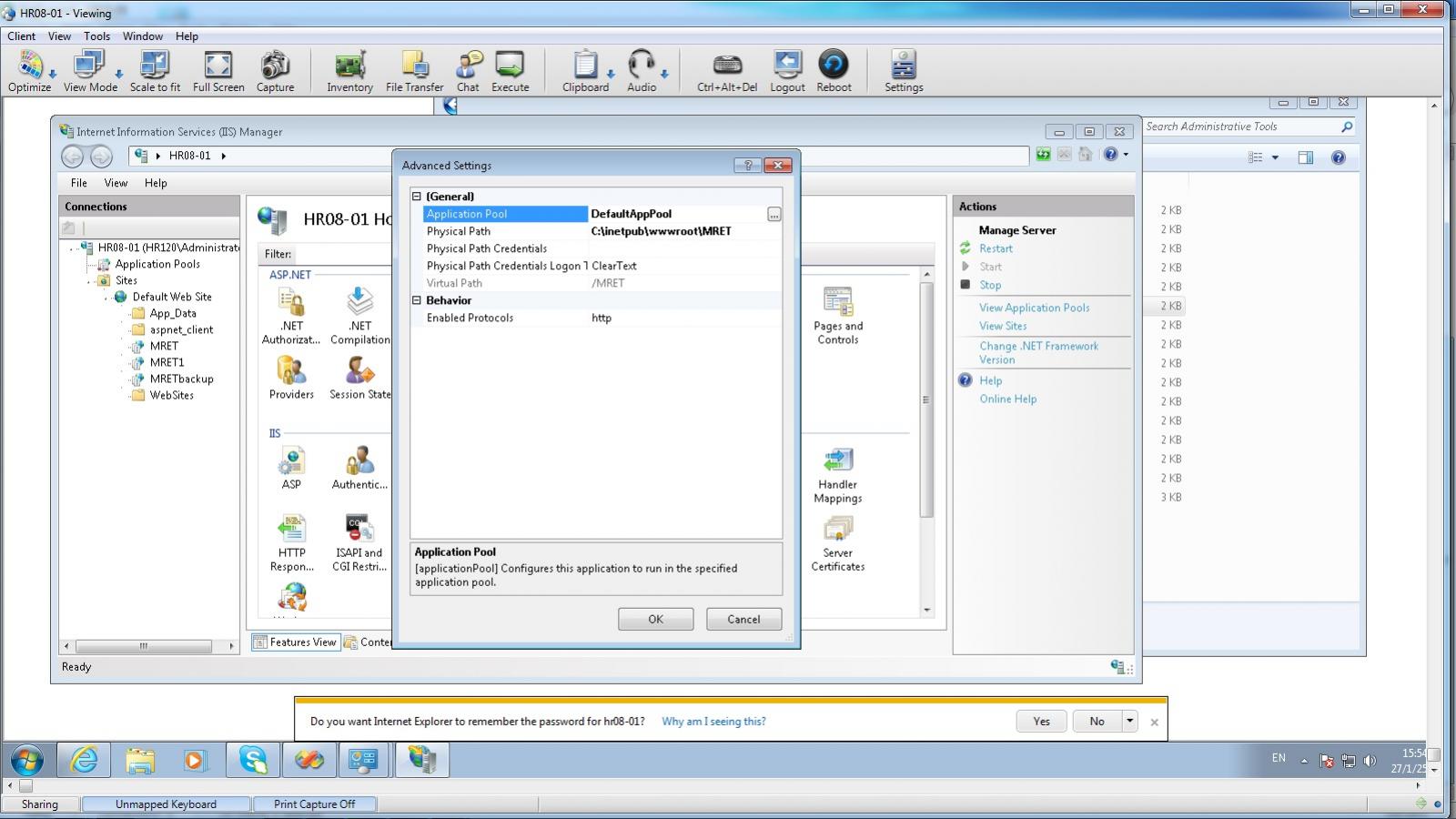Click the View Application Pools link

pos(1034,308)
